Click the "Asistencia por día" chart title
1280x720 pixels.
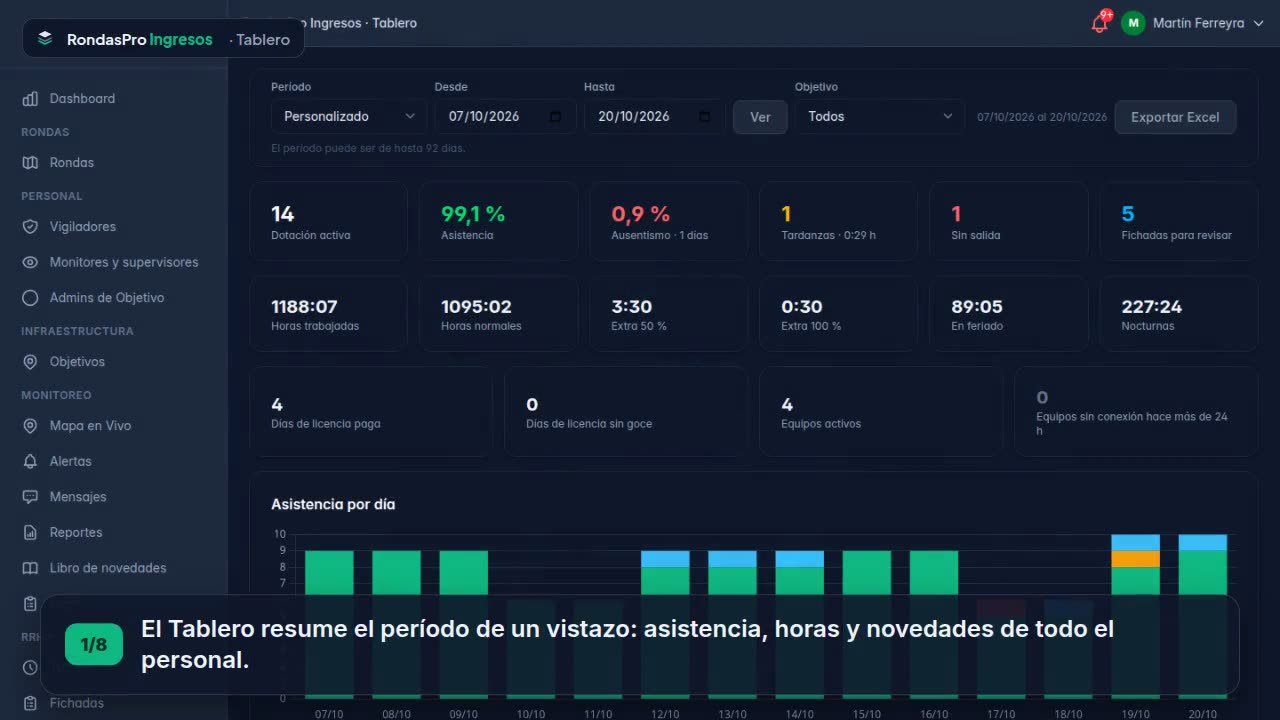click(333, 505)
